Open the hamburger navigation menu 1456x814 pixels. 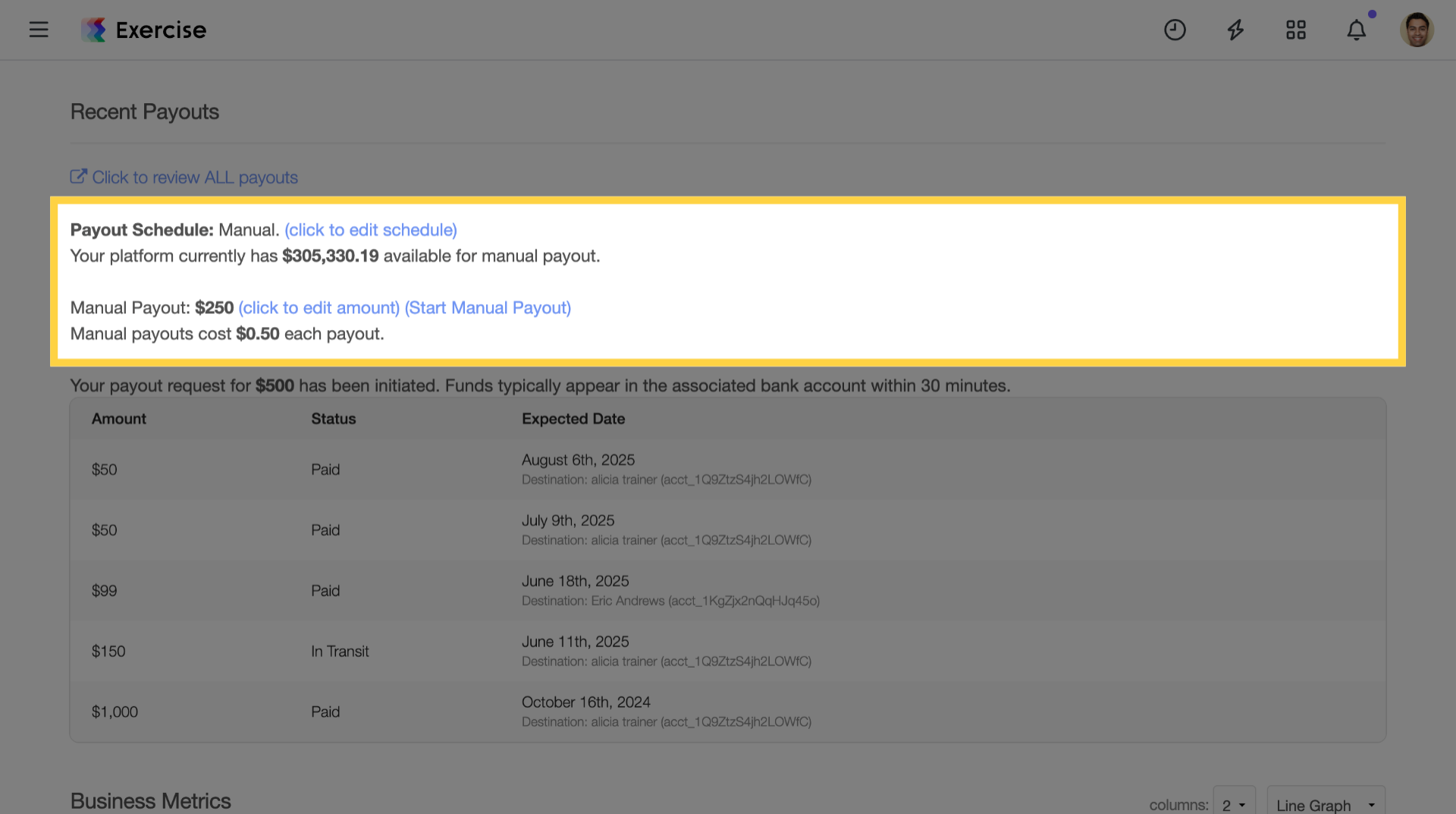click(x=39, y=30)
